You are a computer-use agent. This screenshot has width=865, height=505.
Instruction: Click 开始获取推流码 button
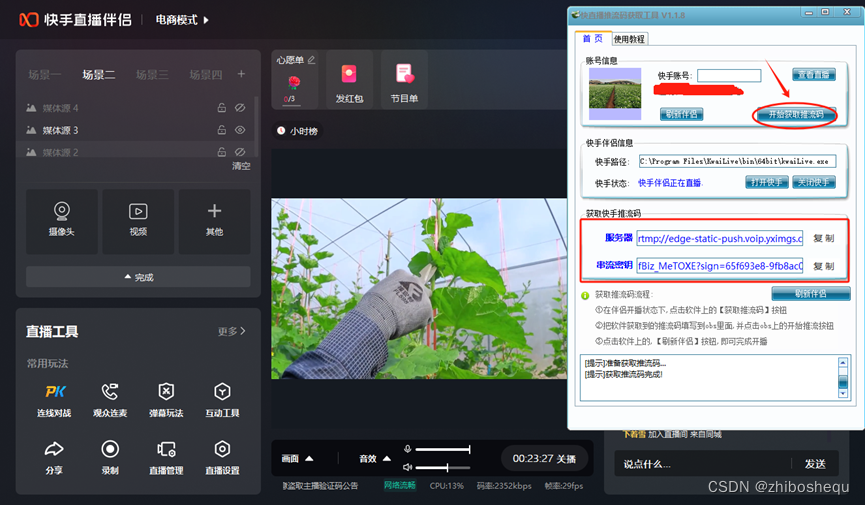[796, 115]
